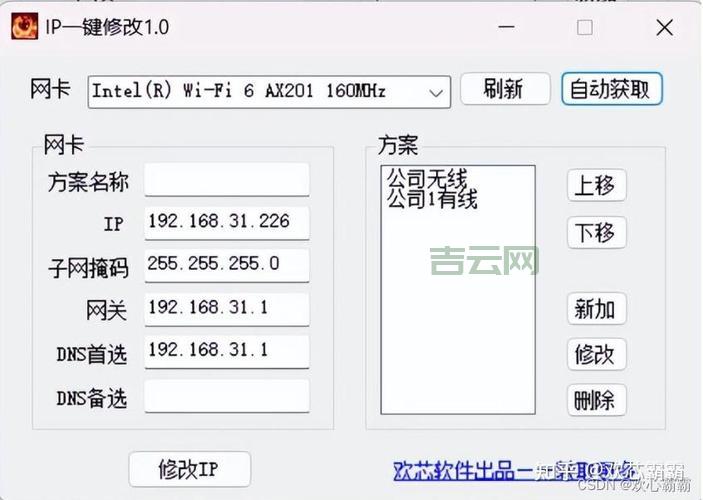Viewport: 703px width, 500px height.
Task: Click the 修改 button beside scheme list
Action: (596, 354)
